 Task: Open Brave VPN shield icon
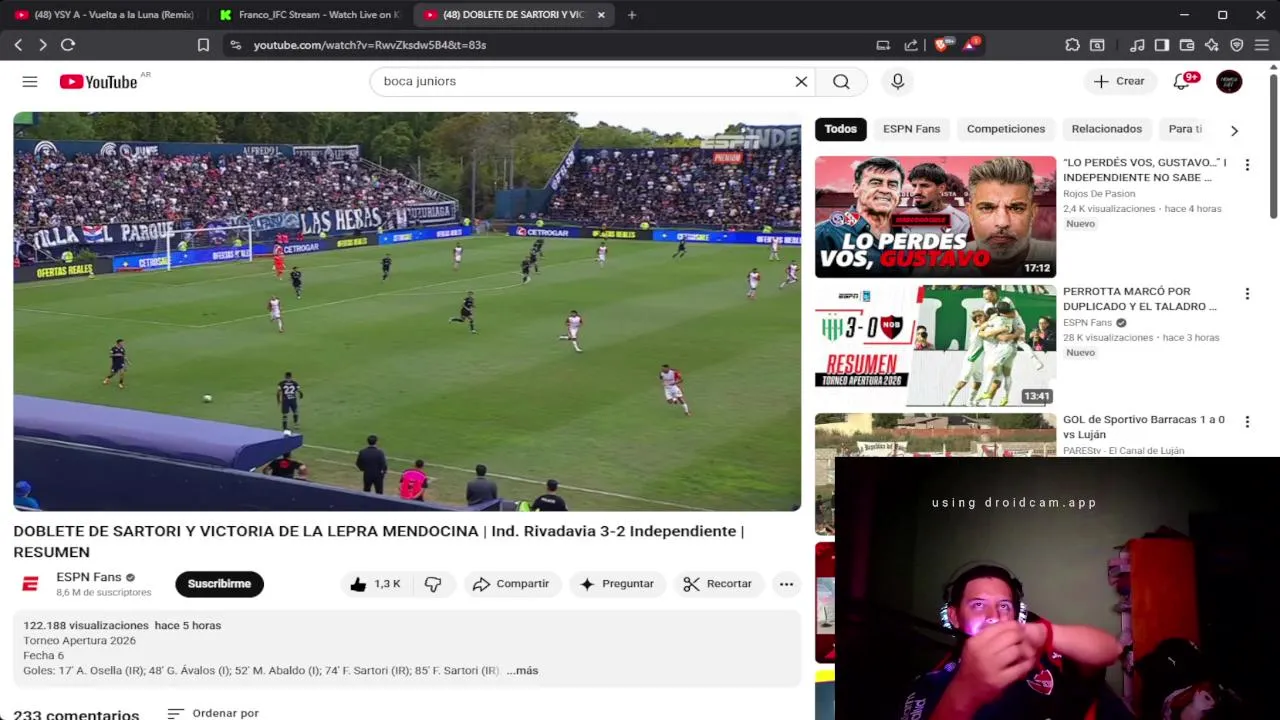pyautogui.click(x=1237, y=45)
